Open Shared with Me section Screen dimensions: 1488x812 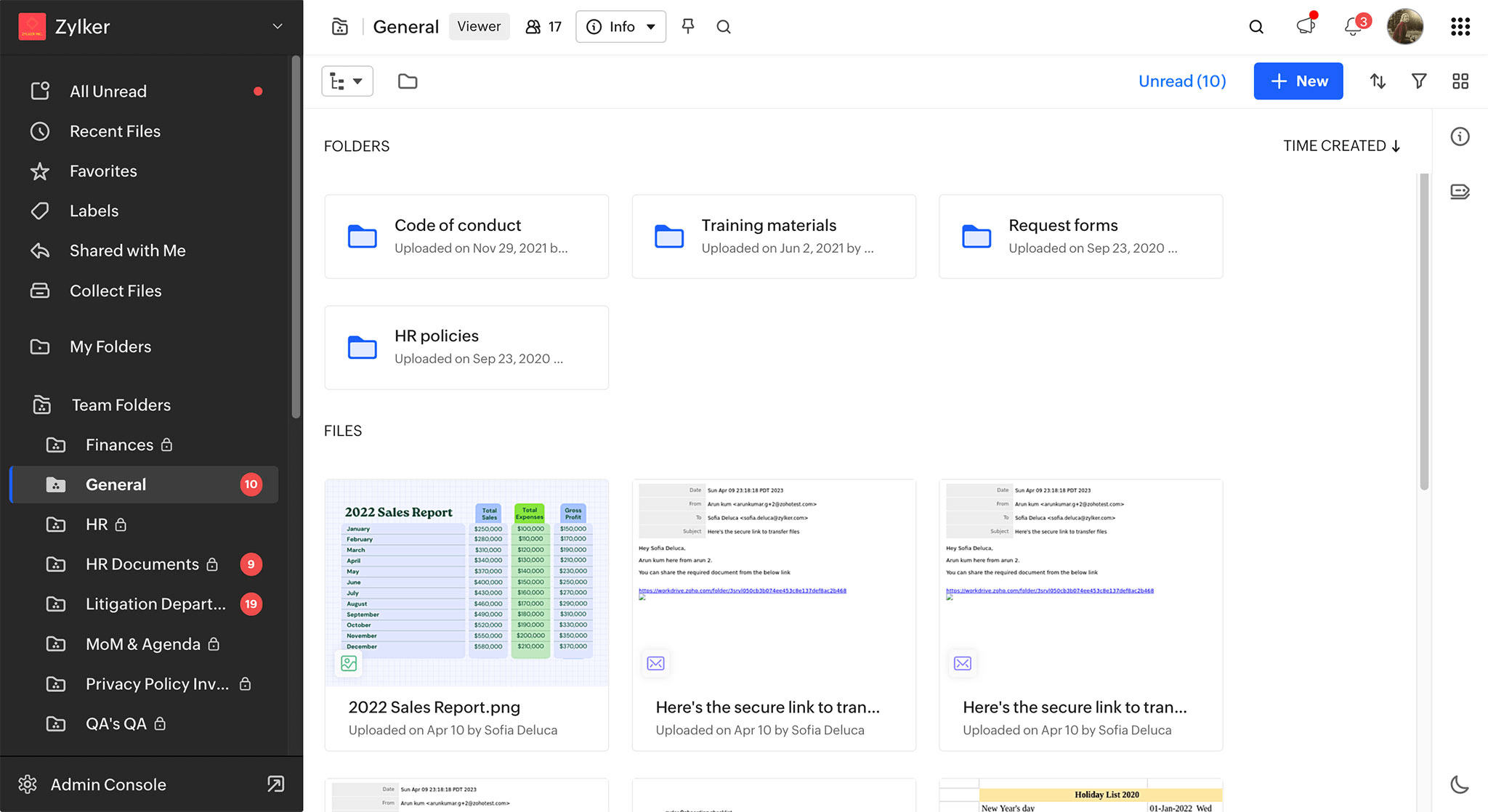coord(127,251)
